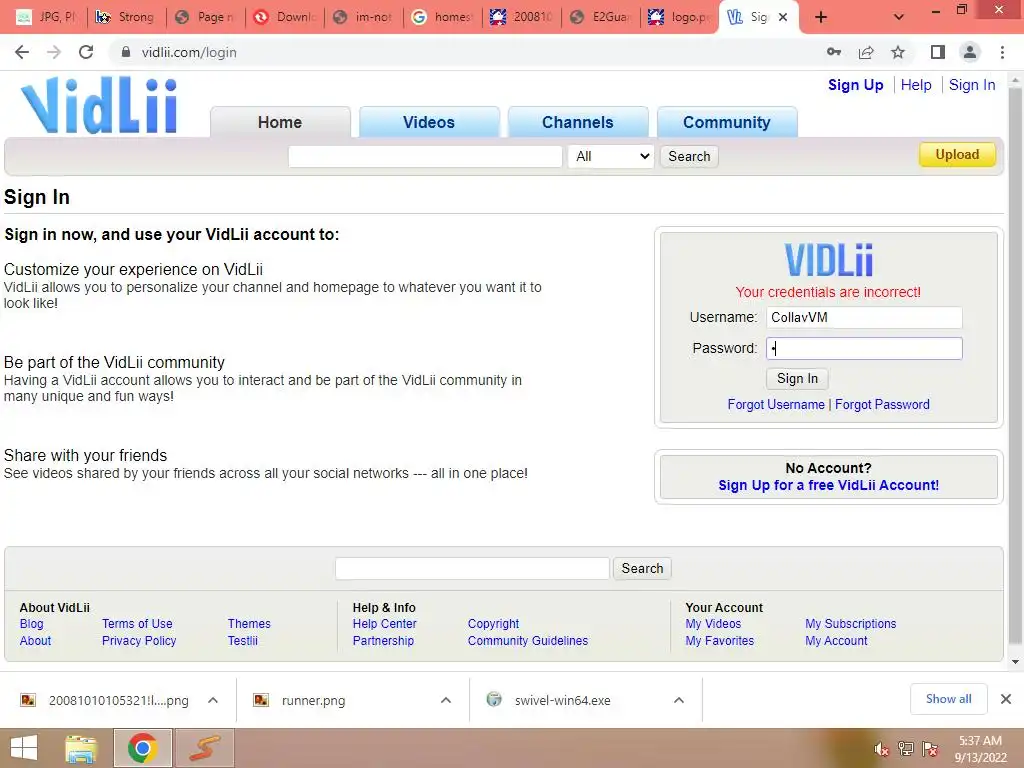
Task: Click the Sign Up link at top
Action: point(856,85)
